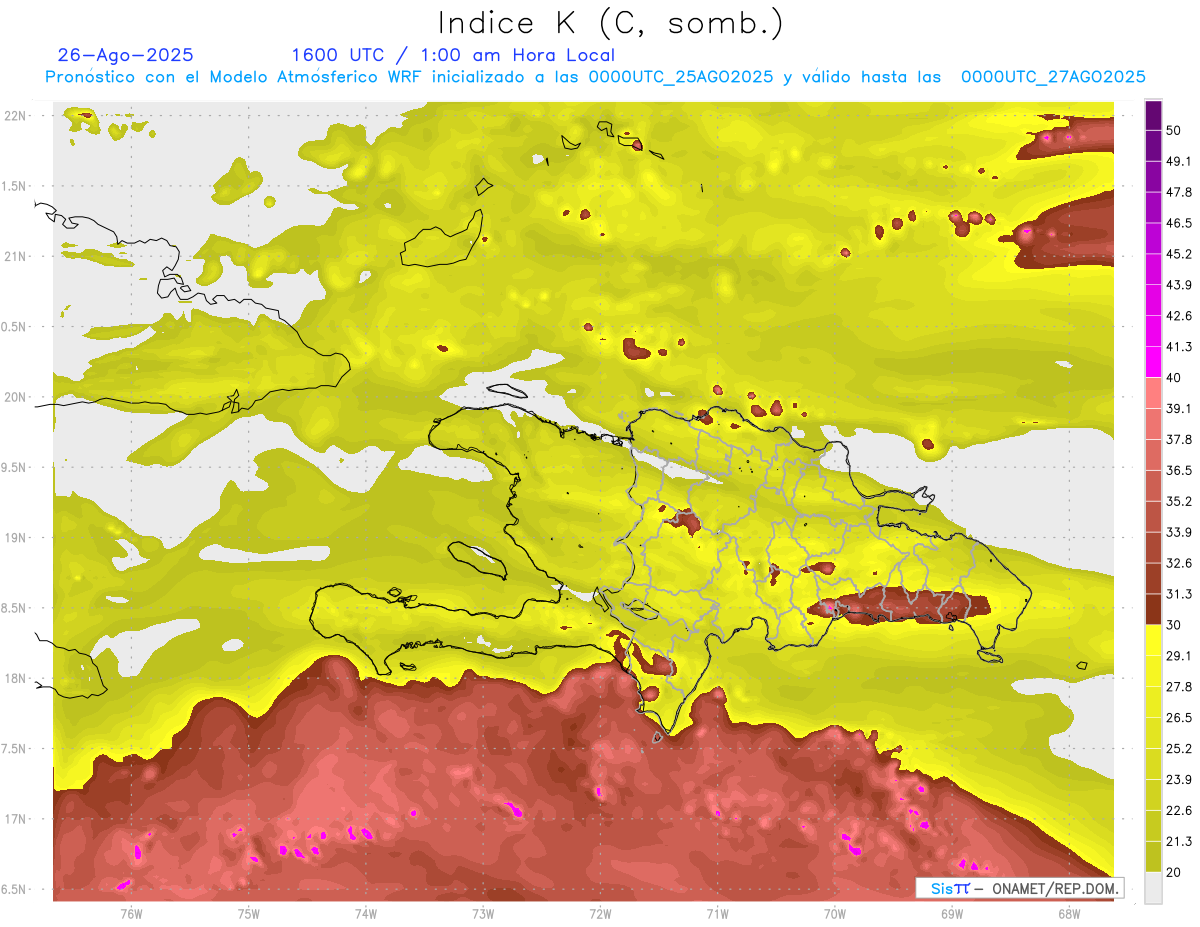Click the 'Indice K (C, somb.)' title
The height and width of the screenshot is (927, 1200).
tap(610, 23)
